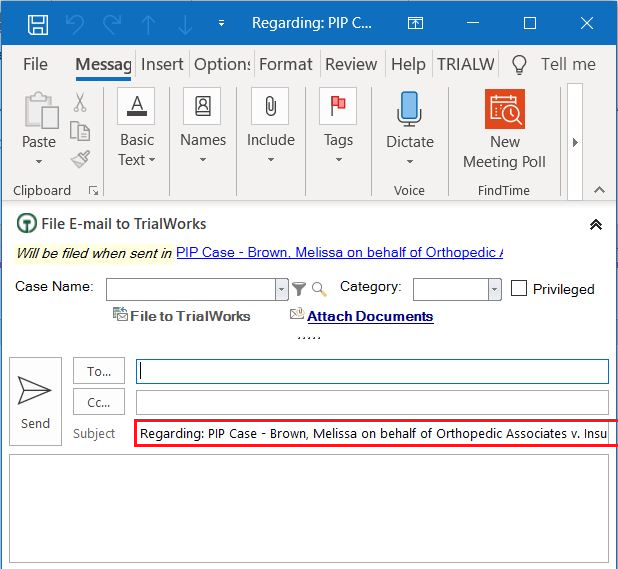Click File to TrialWorks button
The height and width of the screenshot is (569, 618).
click(x=181, y=316)
